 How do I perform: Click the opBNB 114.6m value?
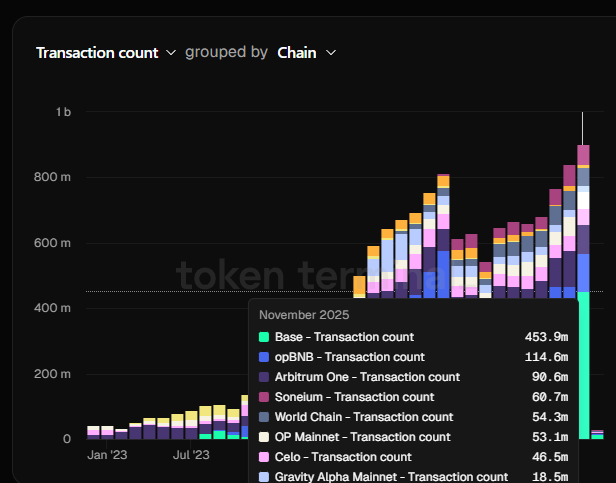(546, 357)
